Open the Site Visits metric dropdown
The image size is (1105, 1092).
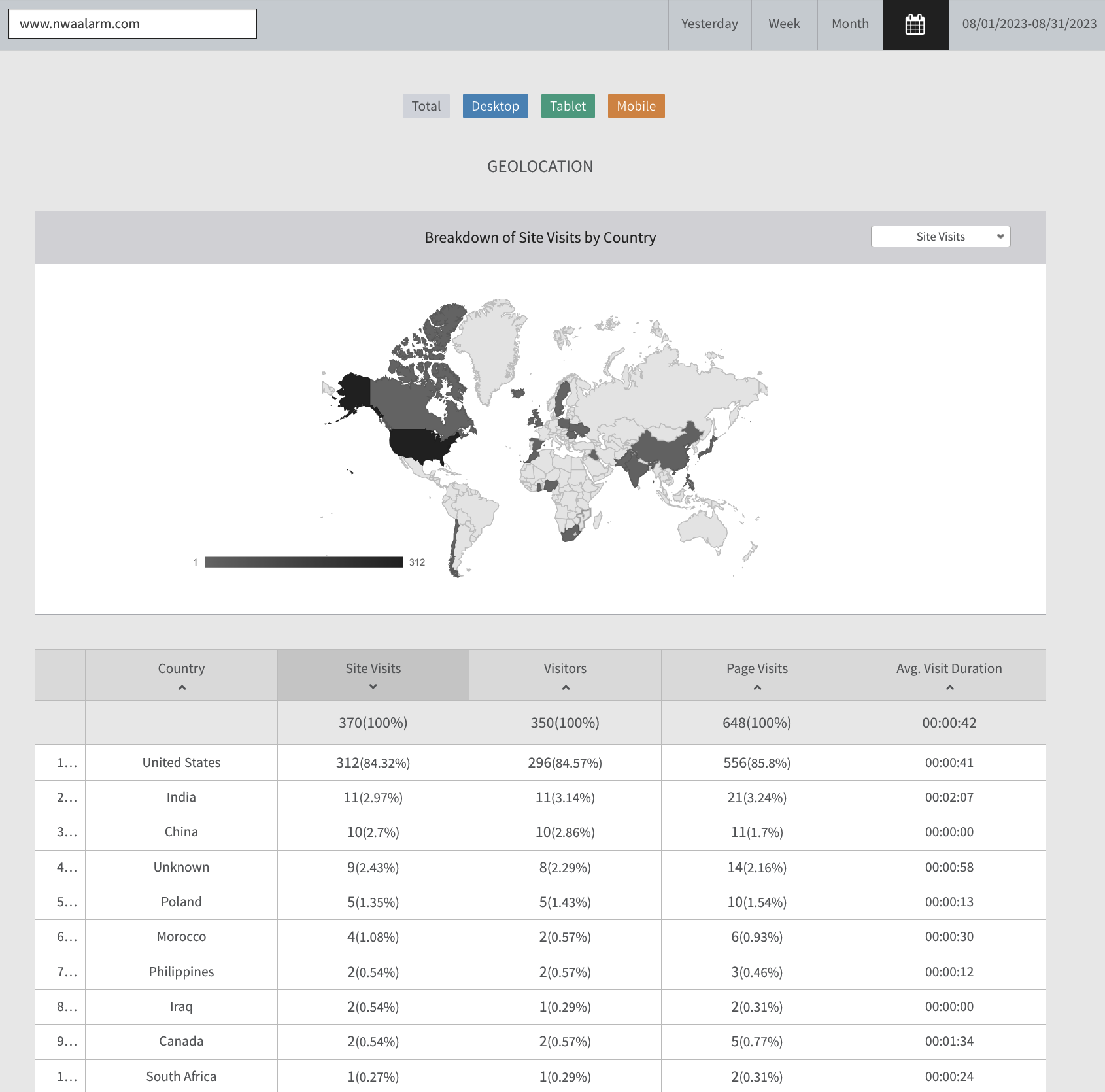click(940, 237)
